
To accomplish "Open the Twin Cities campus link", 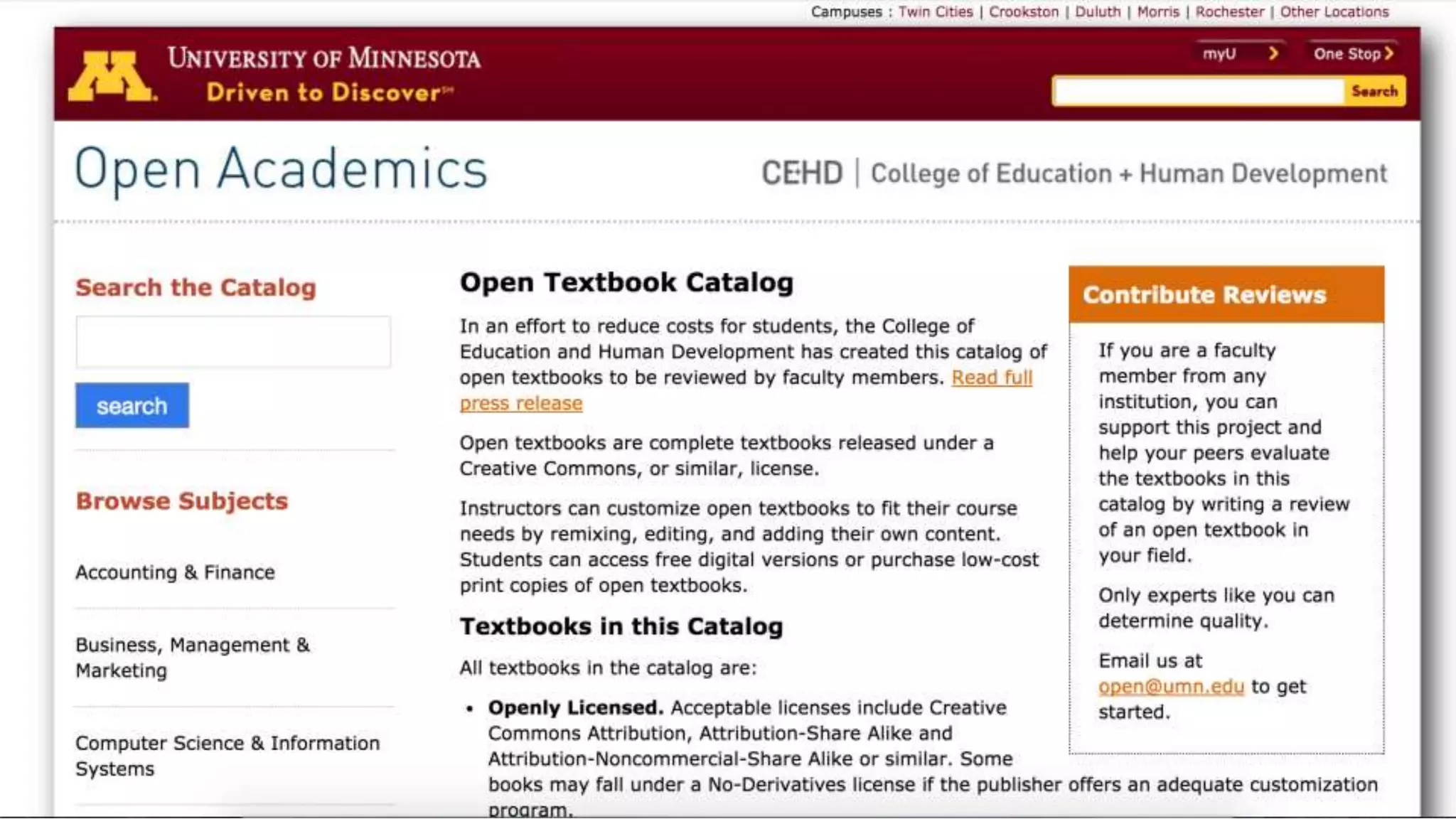I will [x=935, y=11].
